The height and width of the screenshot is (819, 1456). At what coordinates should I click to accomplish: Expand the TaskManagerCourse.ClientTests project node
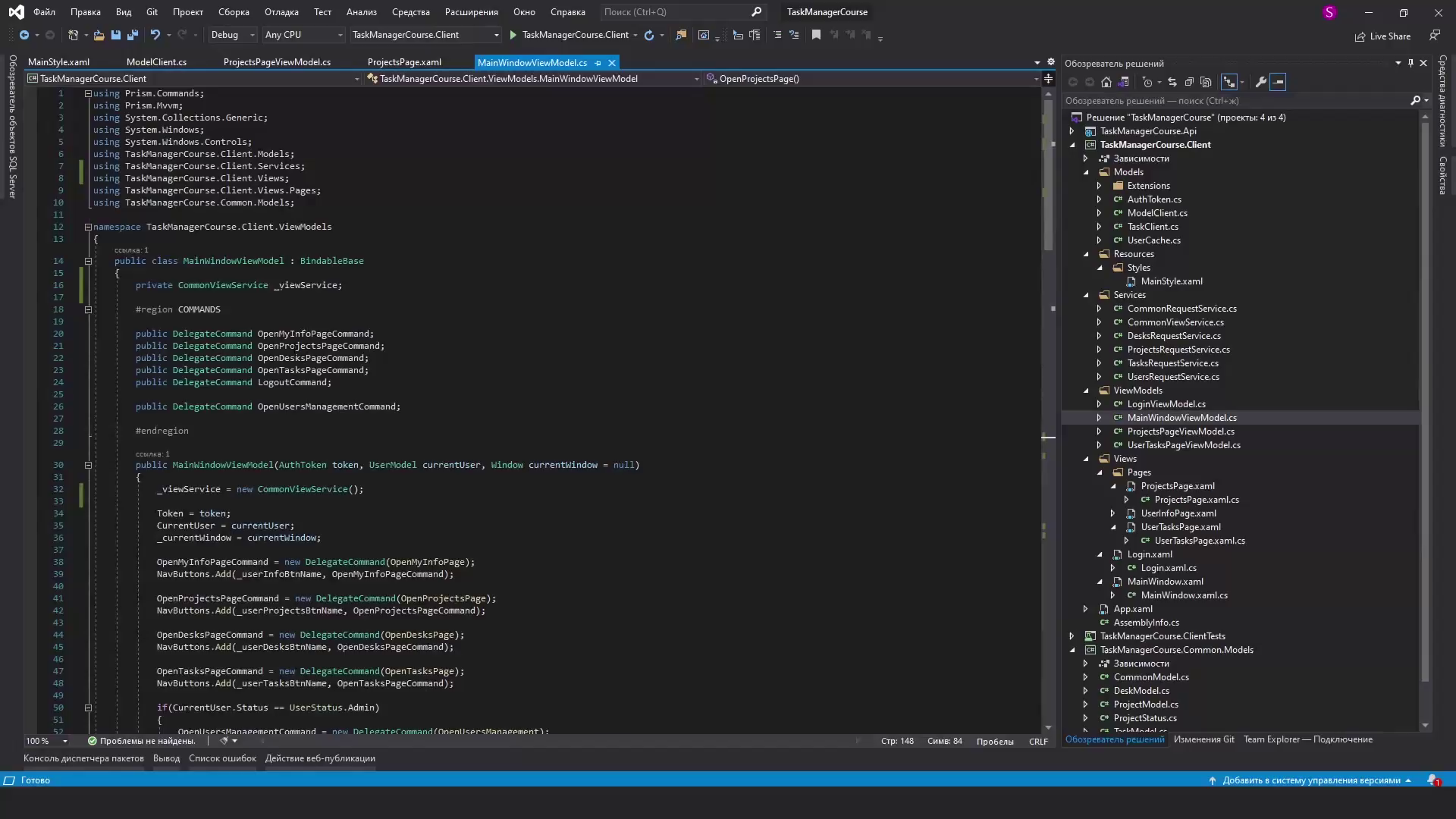pos(1072,636)
